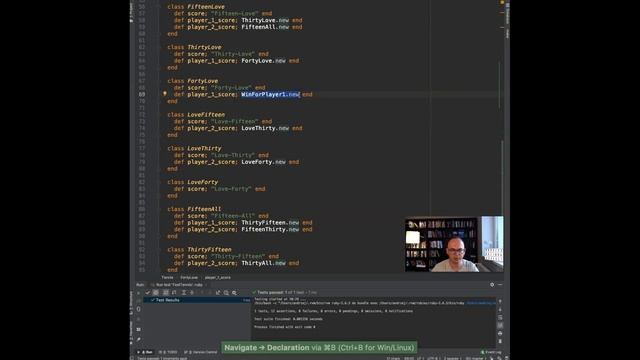This screenshot has height=360, width=640.
Task: Click FifteenThirty.new in the editor
Action: (x=270, y=229)
